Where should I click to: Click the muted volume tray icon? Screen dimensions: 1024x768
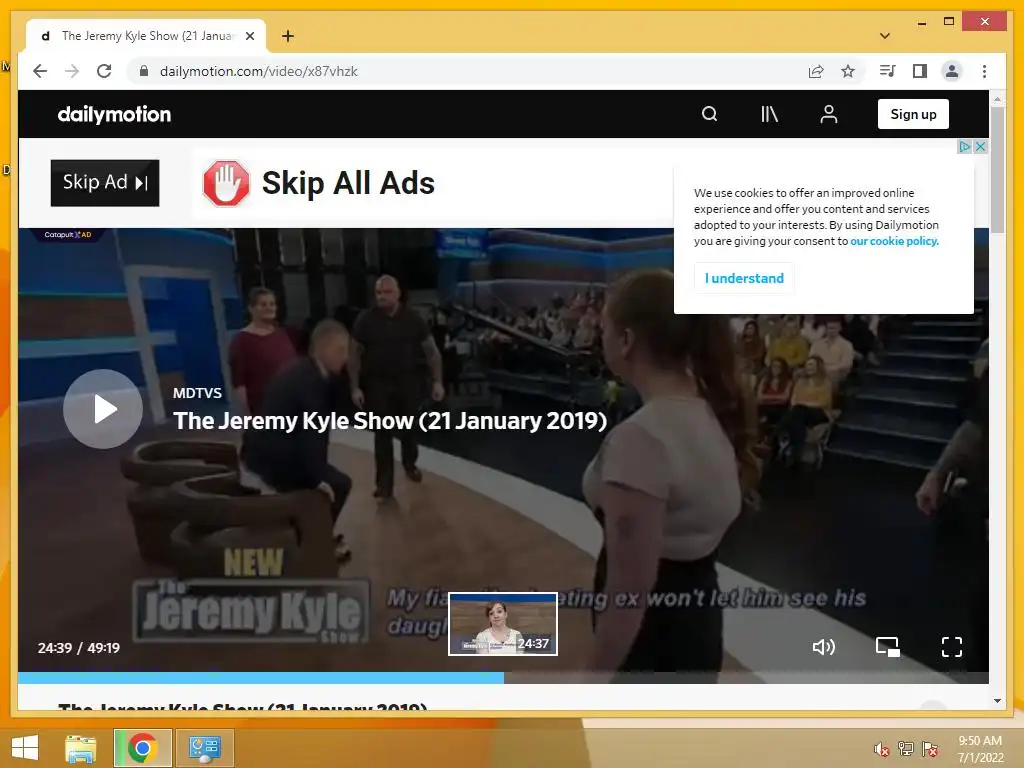coord(882,749)
